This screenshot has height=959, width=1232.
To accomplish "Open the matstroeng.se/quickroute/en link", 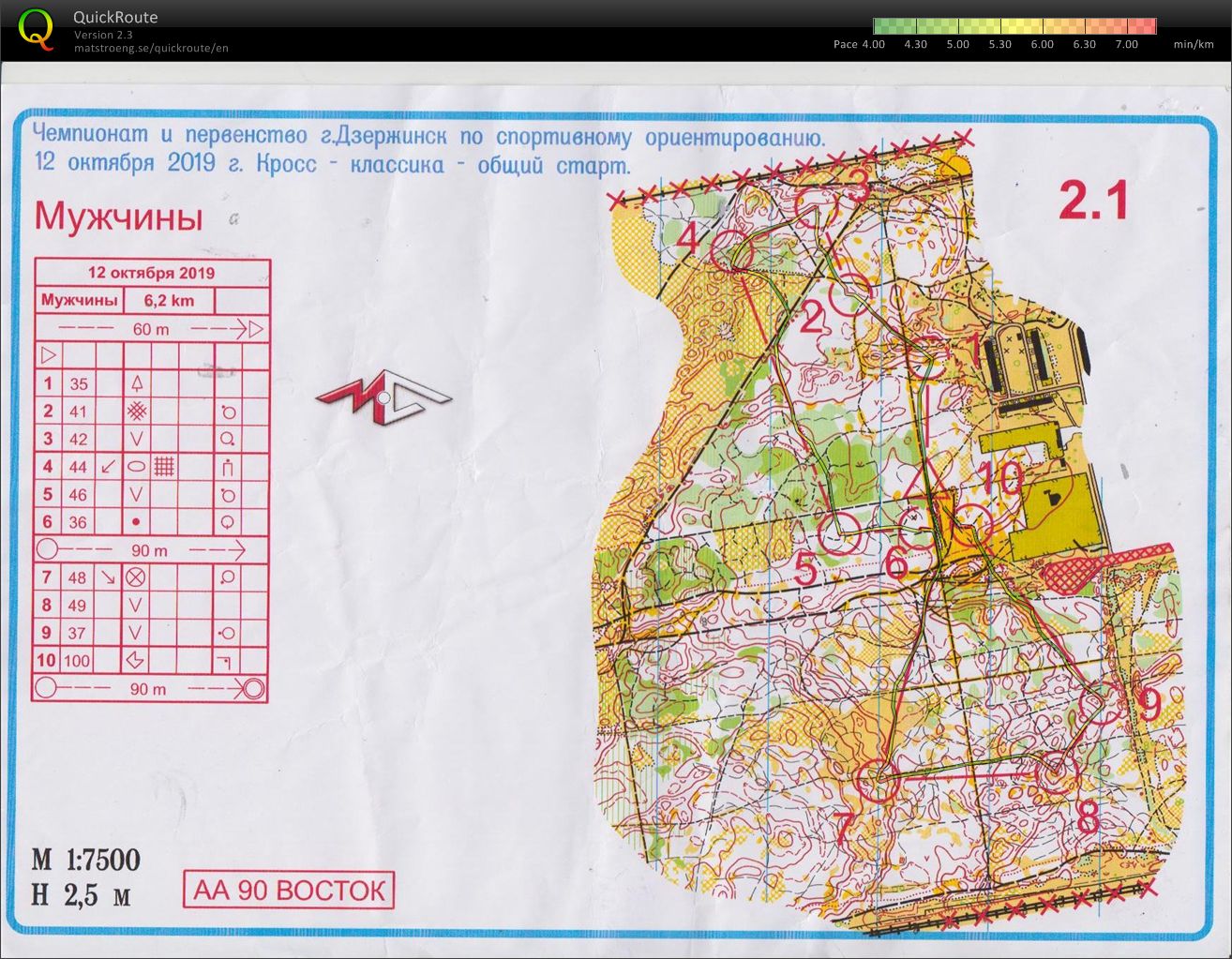I will coord(151,48).
